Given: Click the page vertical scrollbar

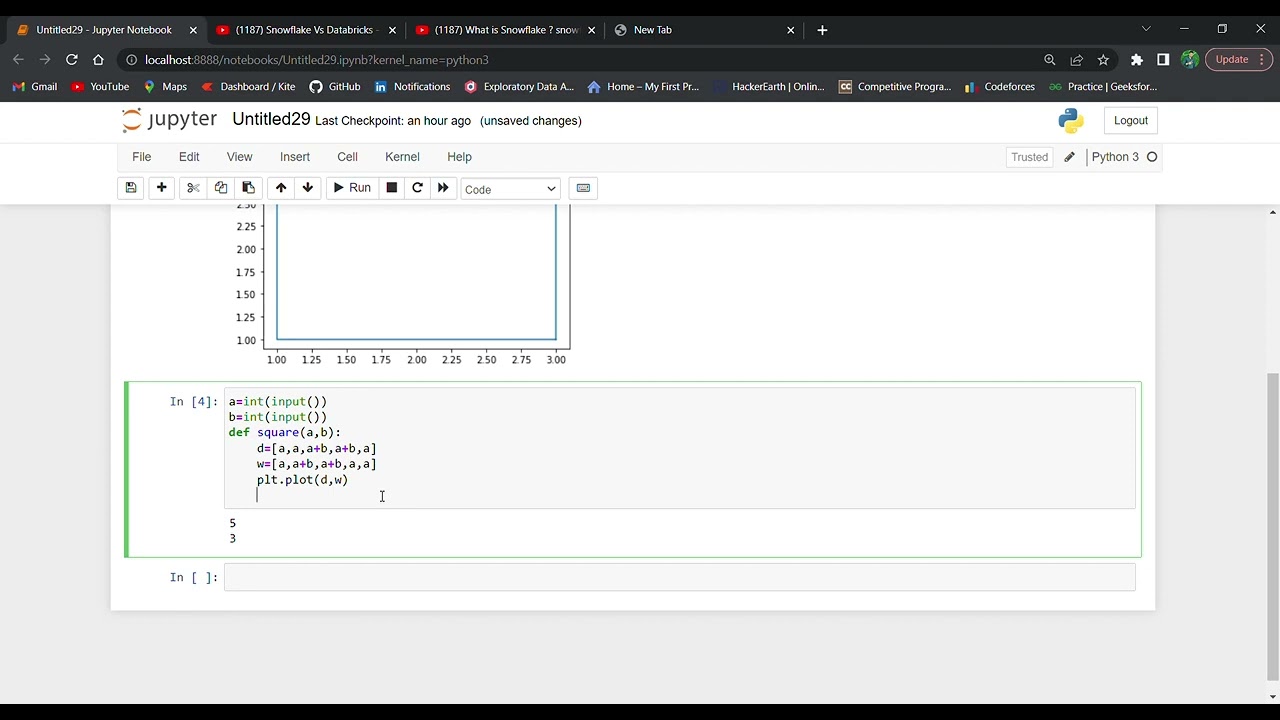Looking at the screenshot, I should [1273, 525].
